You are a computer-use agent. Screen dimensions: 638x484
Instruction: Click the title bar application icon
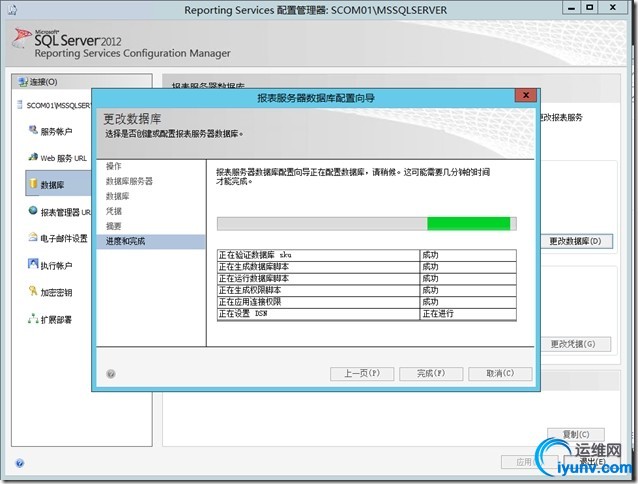pos(12,10)
